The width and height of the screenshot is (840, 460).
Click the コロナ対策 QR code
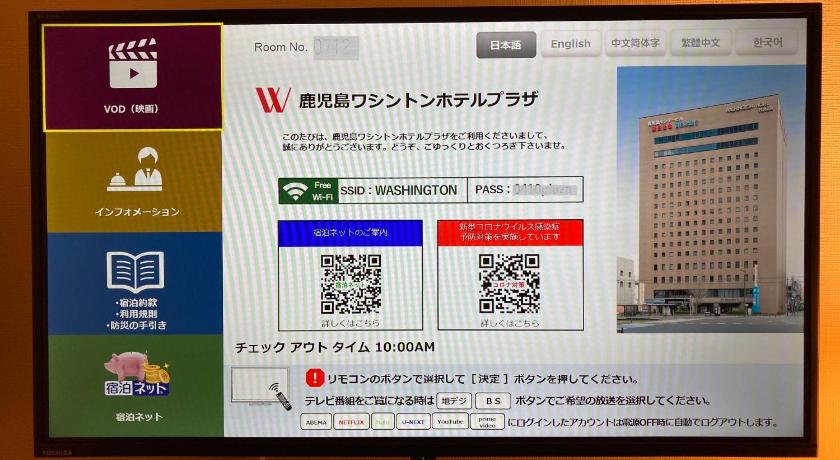[x=509, y=283]
